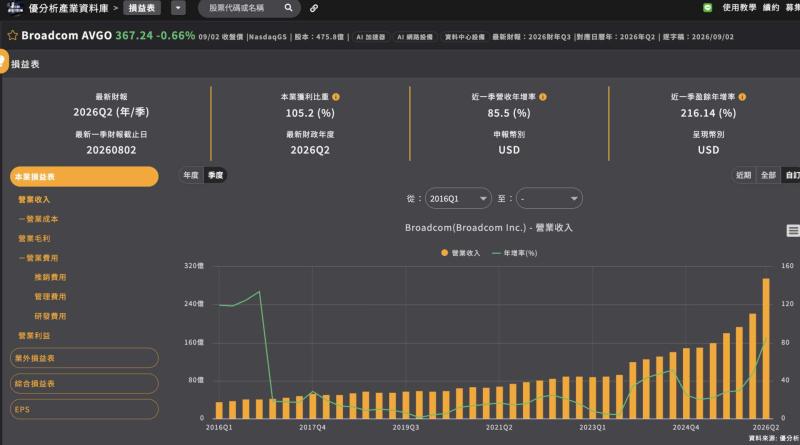Switch to 年度 view
This screenshot has height=445, width=800.
coord(191,175)
